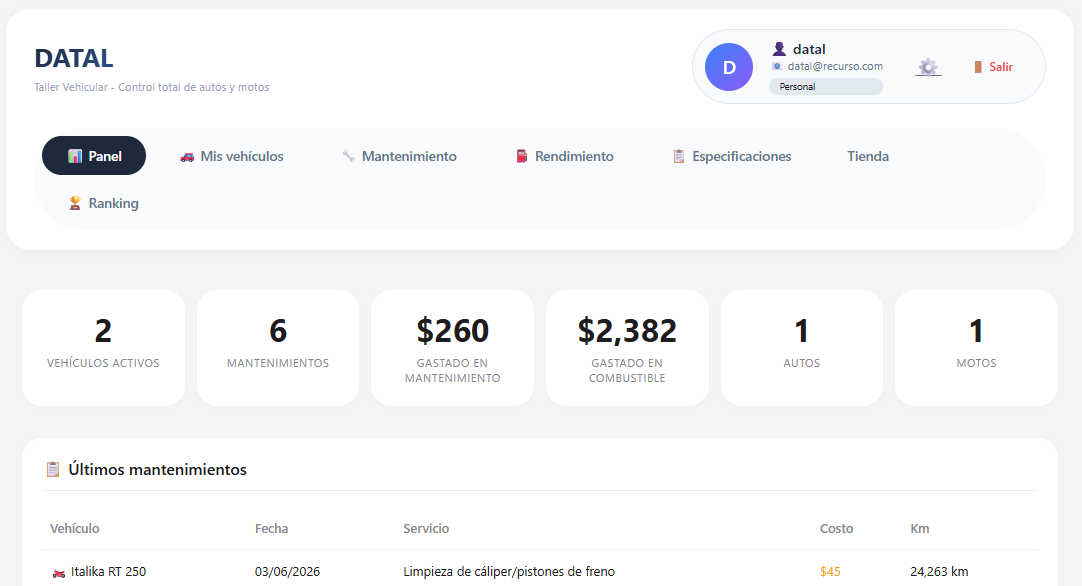Open settings via the gear icon
1082x586 pixels.
coord(928,67)
